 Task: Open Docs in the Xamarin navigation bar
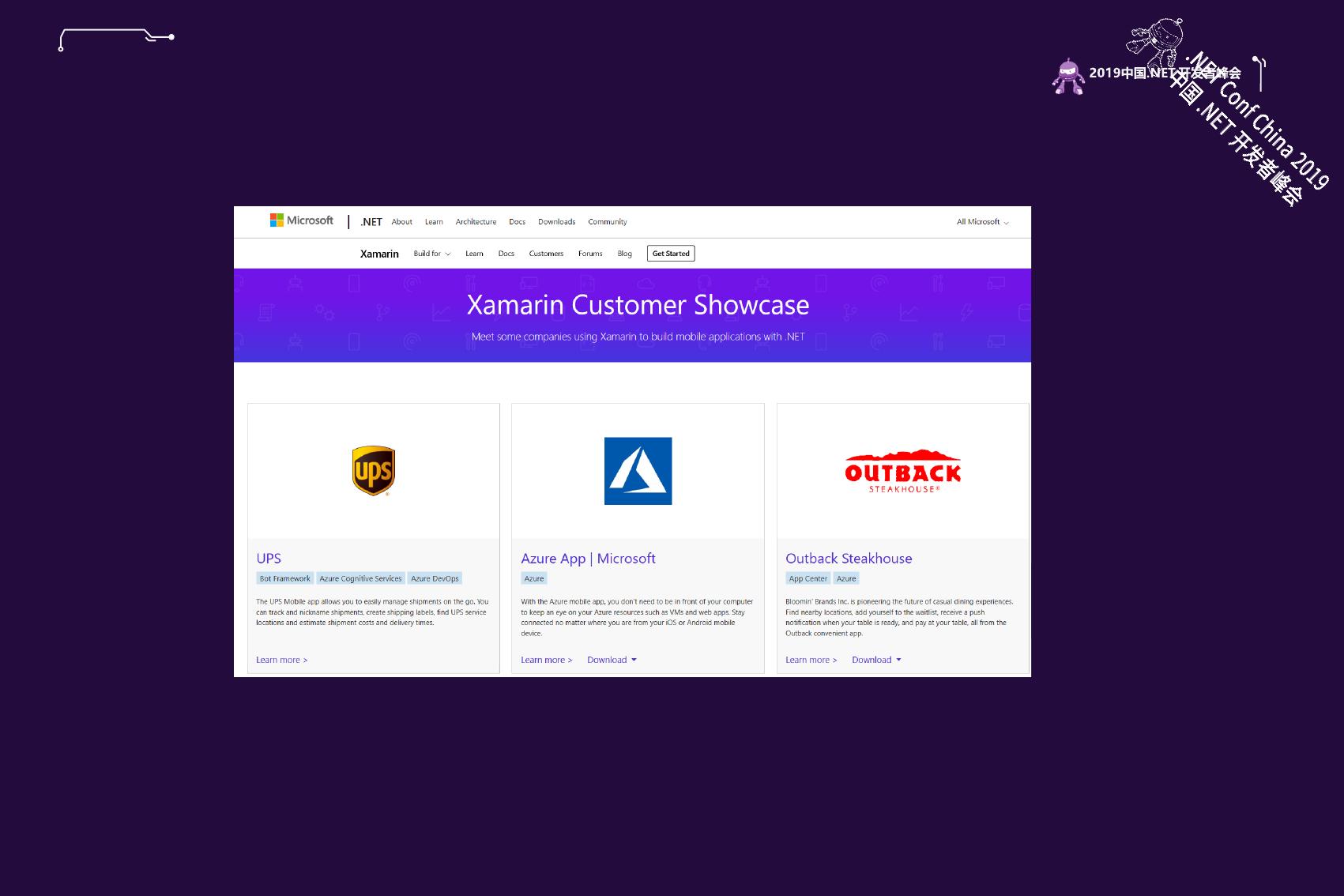(x=506, y=254)
